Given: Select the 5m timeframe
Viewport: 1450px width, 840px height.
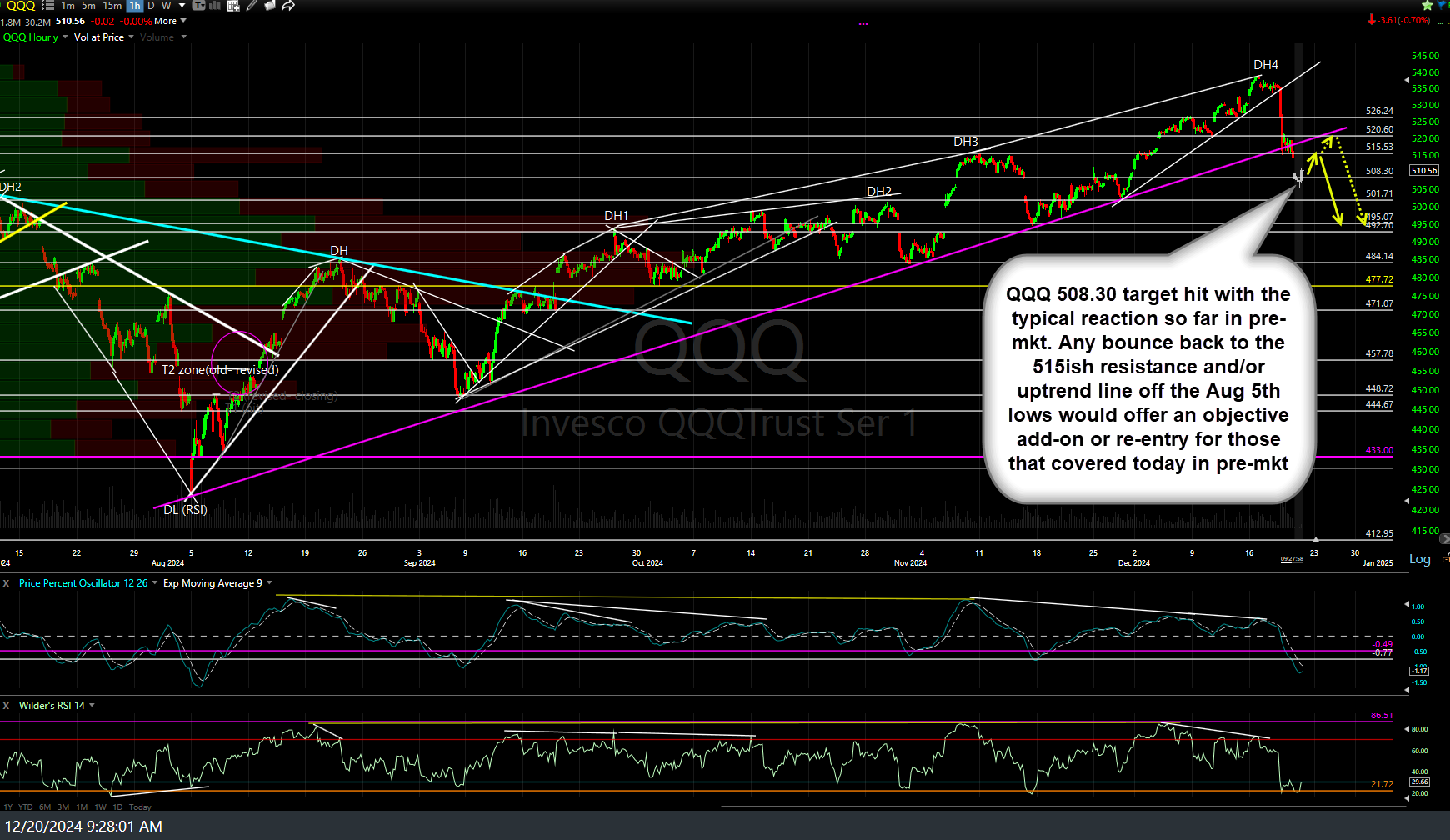Looking at the screenshot, I should (89, 6).
